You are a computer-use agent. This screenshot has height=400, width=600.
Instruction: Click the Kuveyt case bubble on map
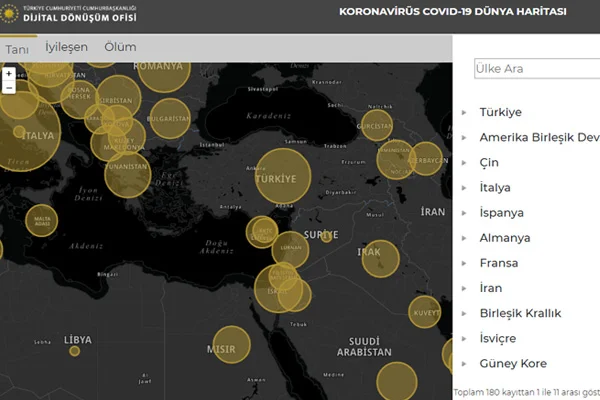424,312
